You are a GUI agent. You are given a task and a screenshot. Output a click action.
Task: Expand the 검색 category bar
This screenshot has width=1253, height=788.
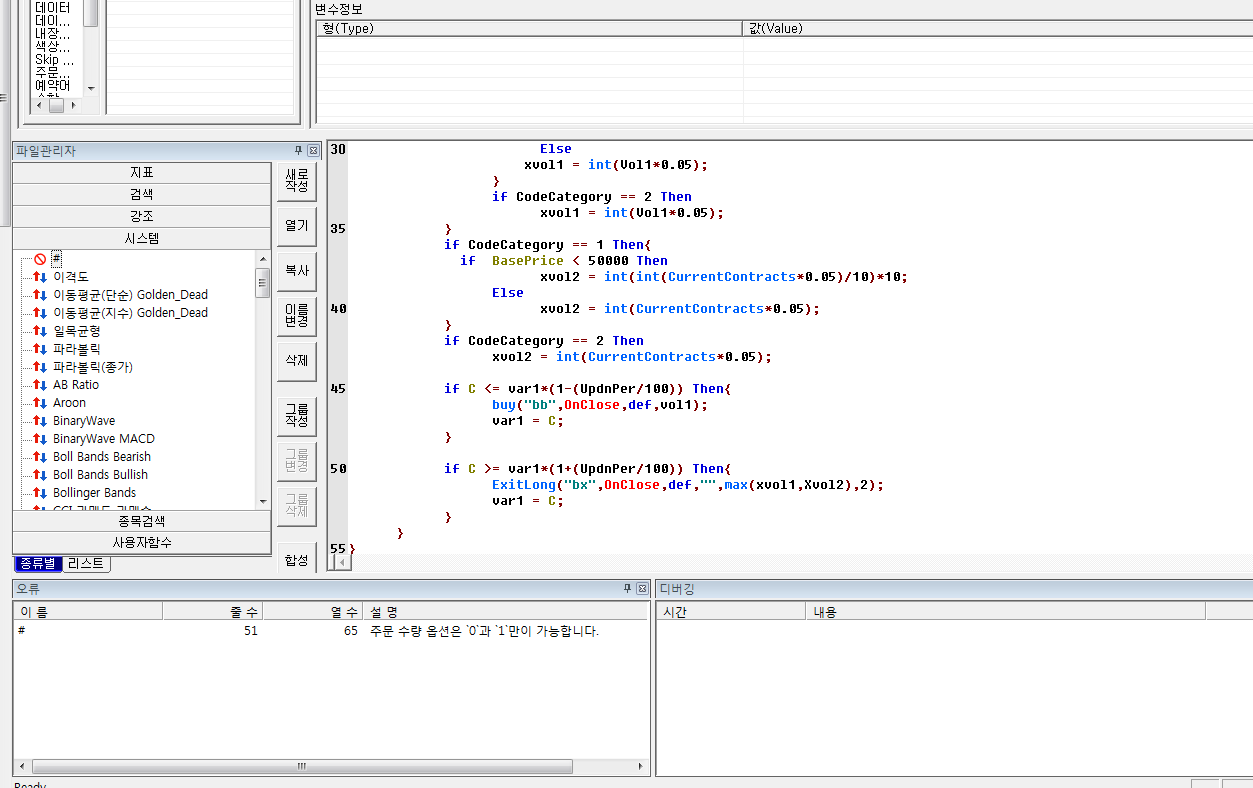click(x=142, y=195)
